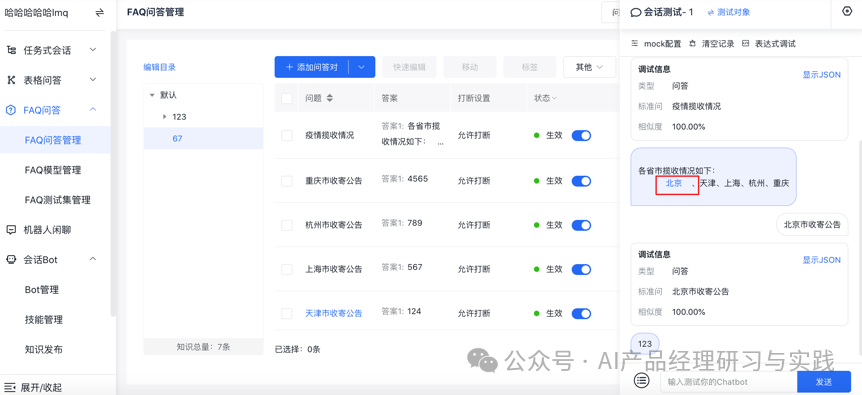The image size is (862, 395).
Task: Click the 答案1: 4565 answer cell
Action: pyautogui.click(x=405, y=179)
